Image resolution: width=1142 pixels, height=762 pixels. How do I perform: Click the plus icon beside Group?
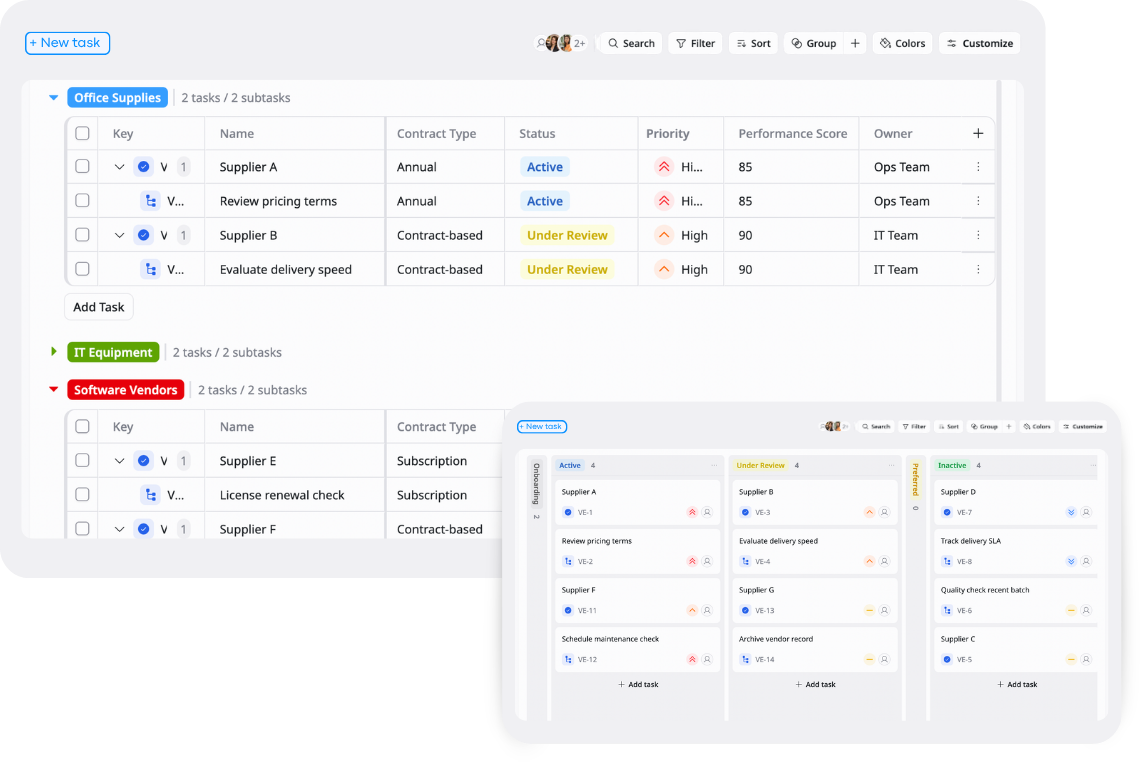(855, 44)
